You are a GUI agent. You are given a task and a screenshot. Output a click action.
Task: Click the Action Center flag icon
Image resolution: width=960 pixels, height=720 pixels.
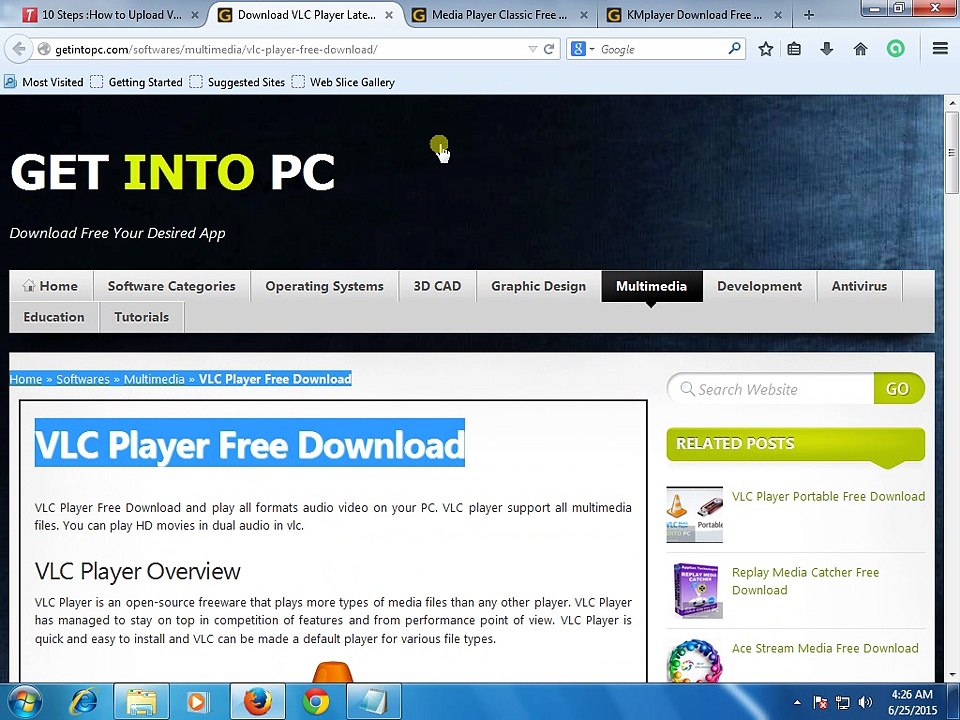(820, 702)
